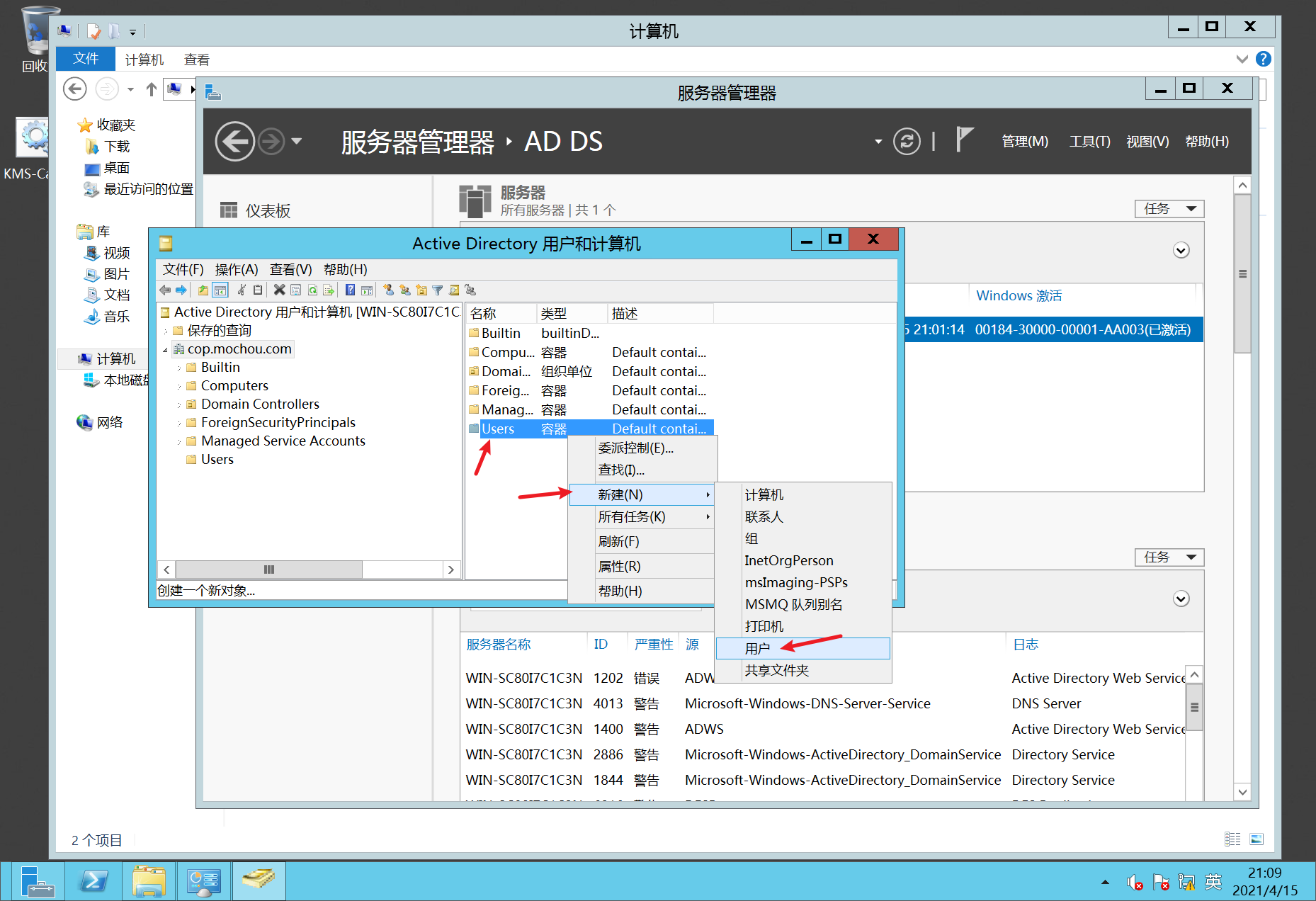Click Server Manager large back arrow
The width and height of the screenshot is (1316, 901).
coord(235,142)
